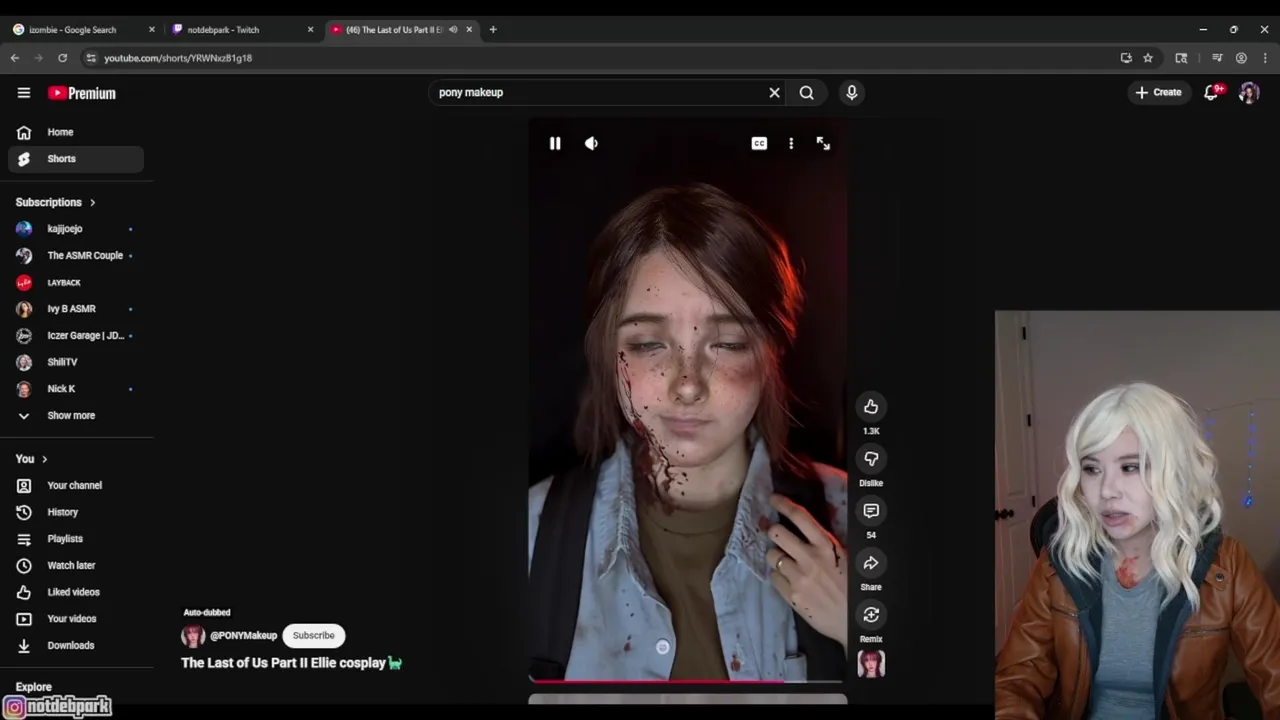Open the Create menu
This screenshot has height=720, width=1280.
coord(1158,92)
